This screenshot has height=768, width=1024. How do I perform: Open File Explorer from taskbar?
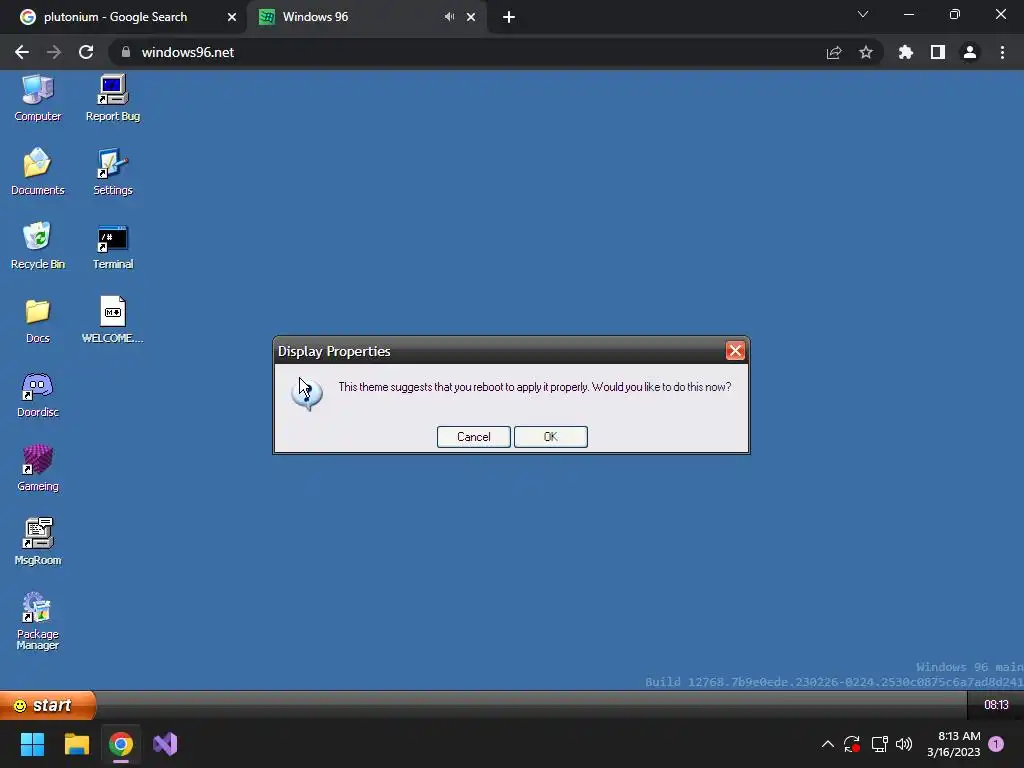tap(76, 744)
